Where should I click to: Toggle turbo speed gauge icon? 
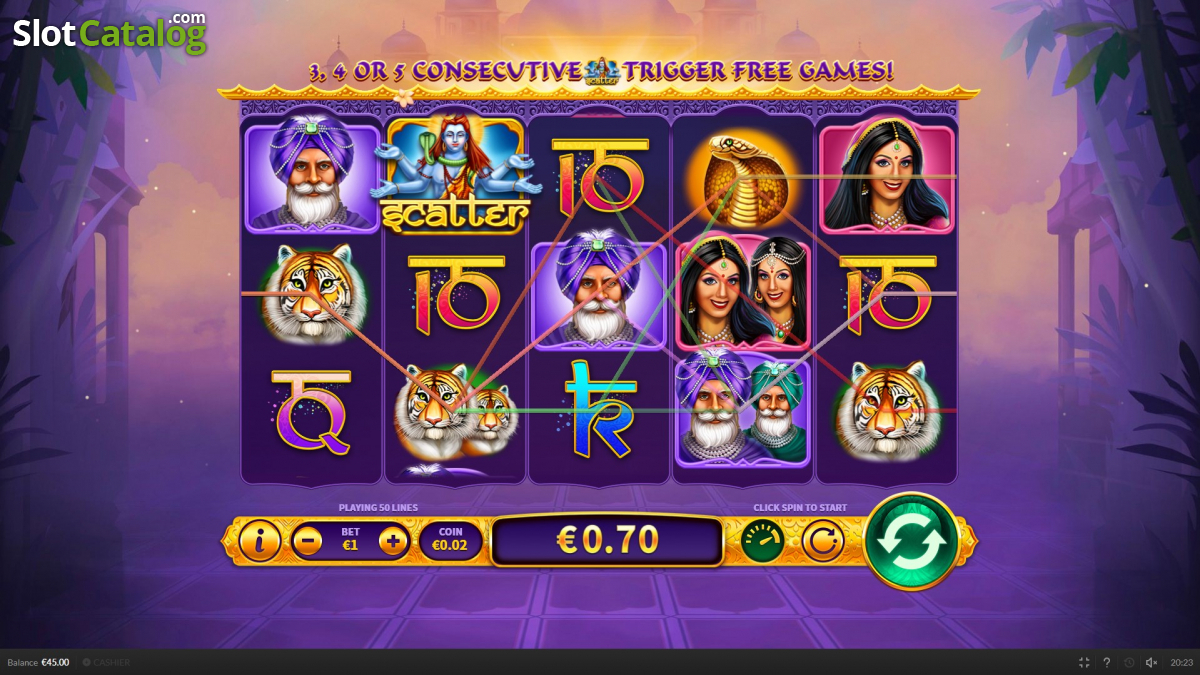(x=762, y=541)
